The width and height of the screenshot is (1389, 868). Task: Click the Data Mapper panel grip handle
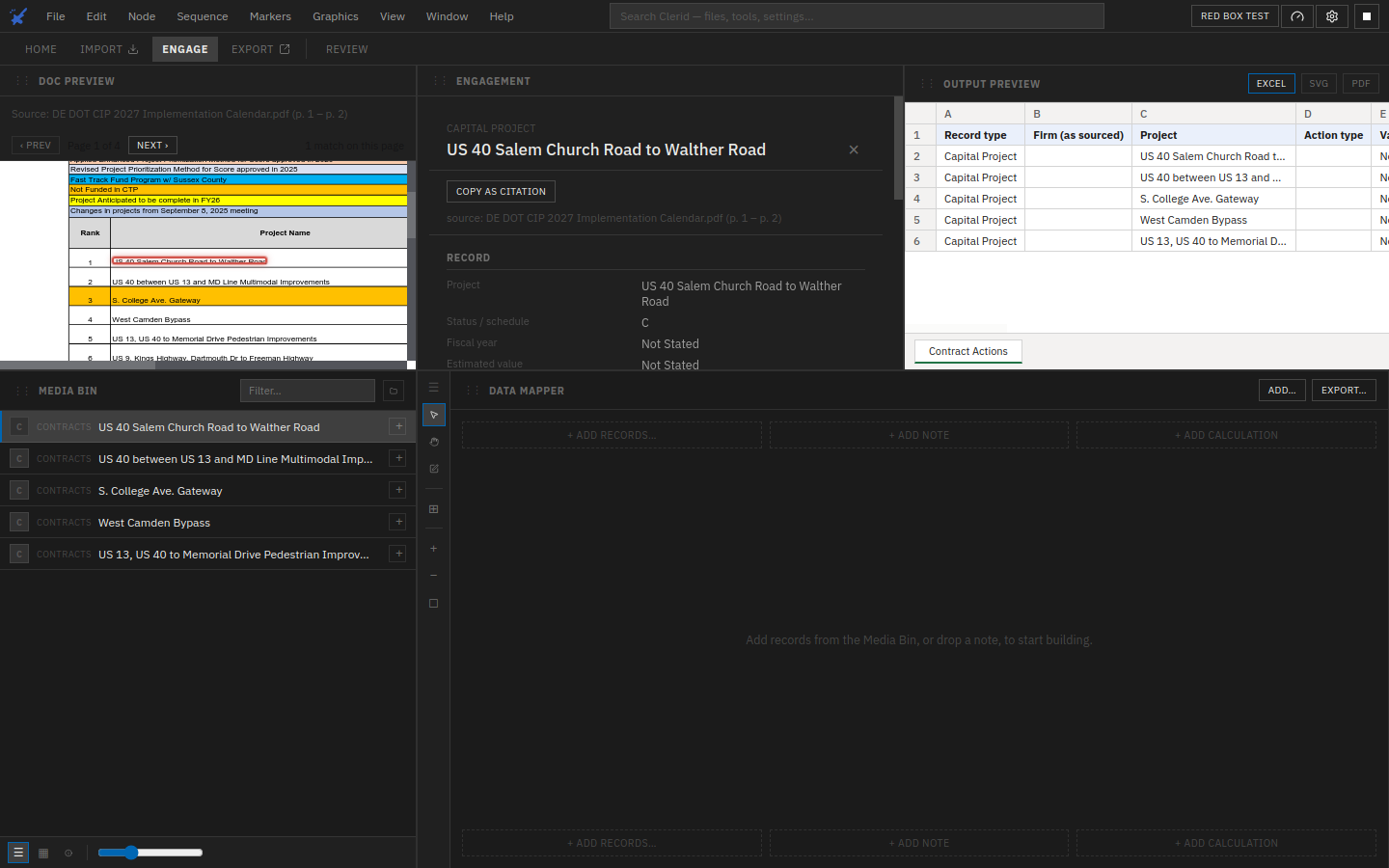tap(472, 391)
